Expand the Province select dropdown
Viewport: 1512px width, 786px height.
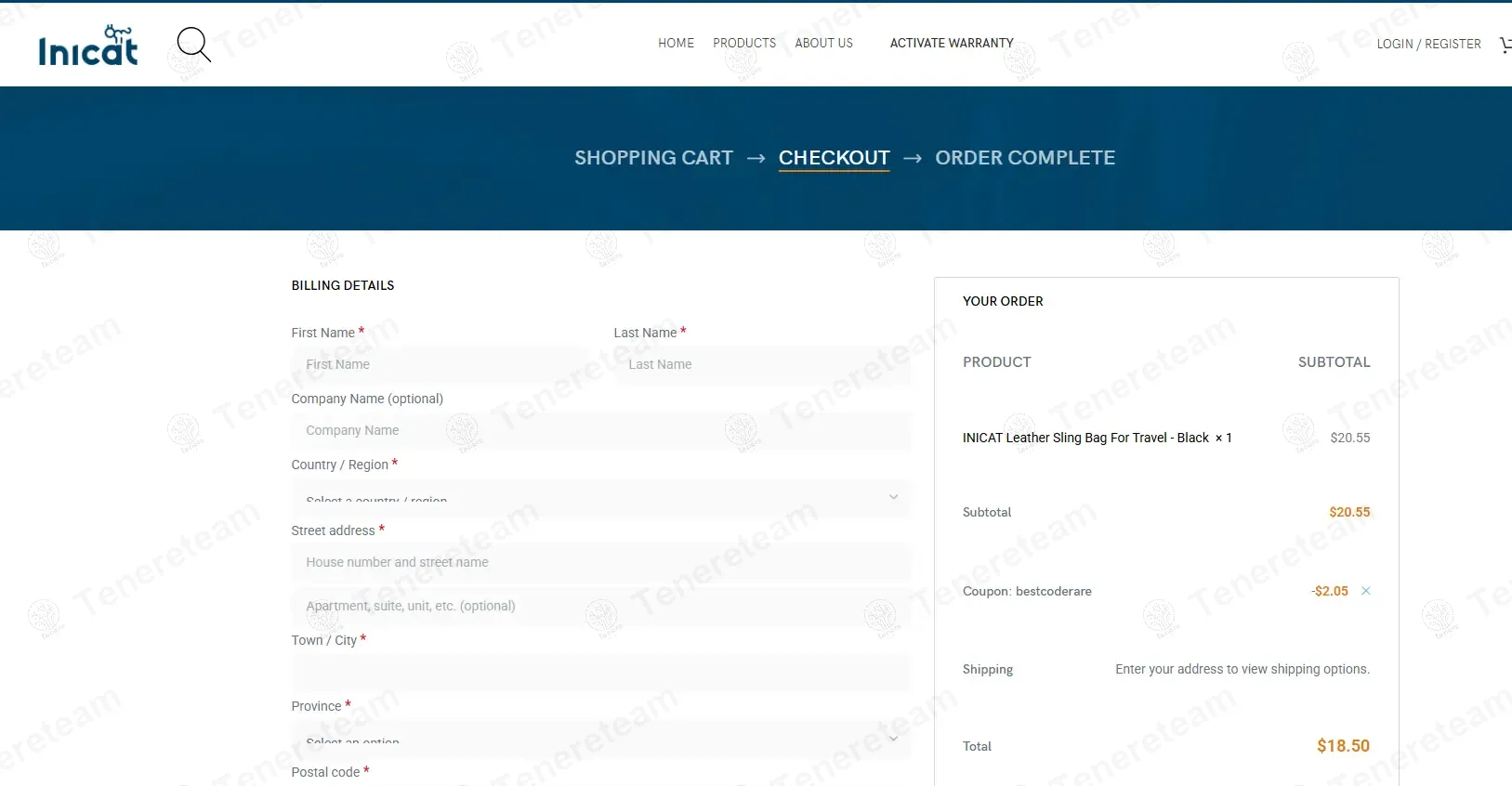pos(601,739)
